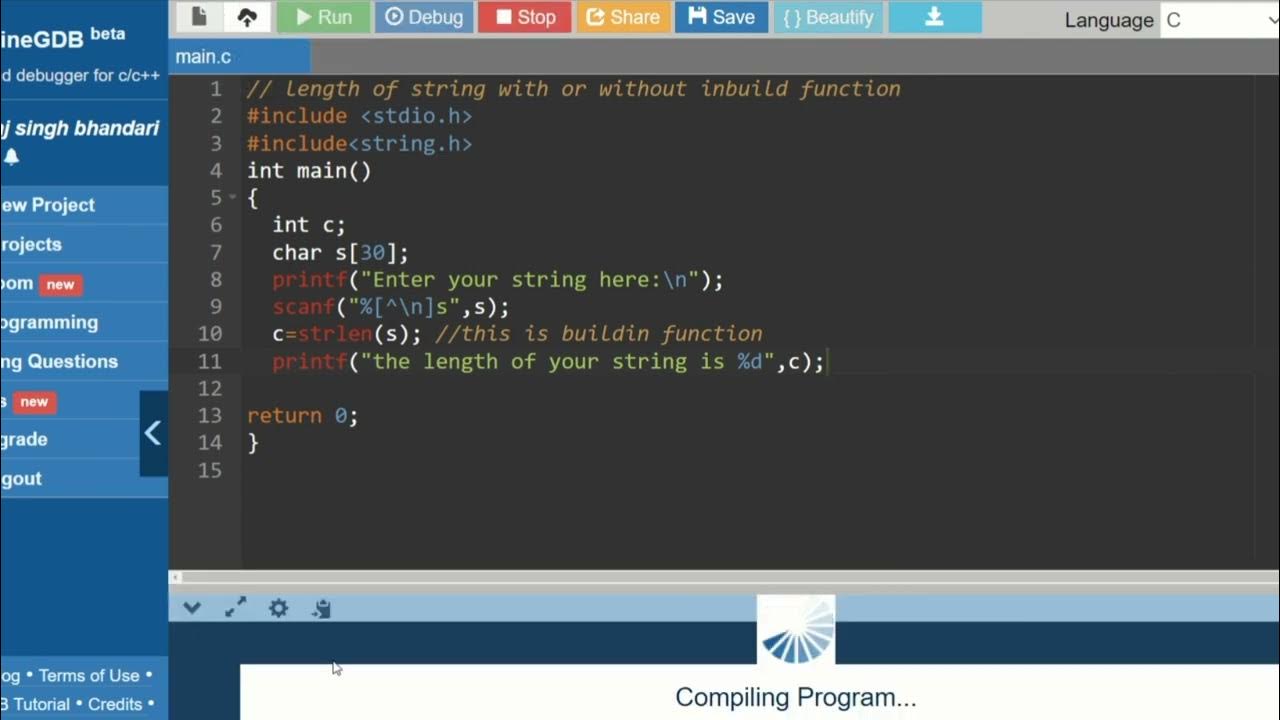Click line number 11 in gutter

point(210,361)
